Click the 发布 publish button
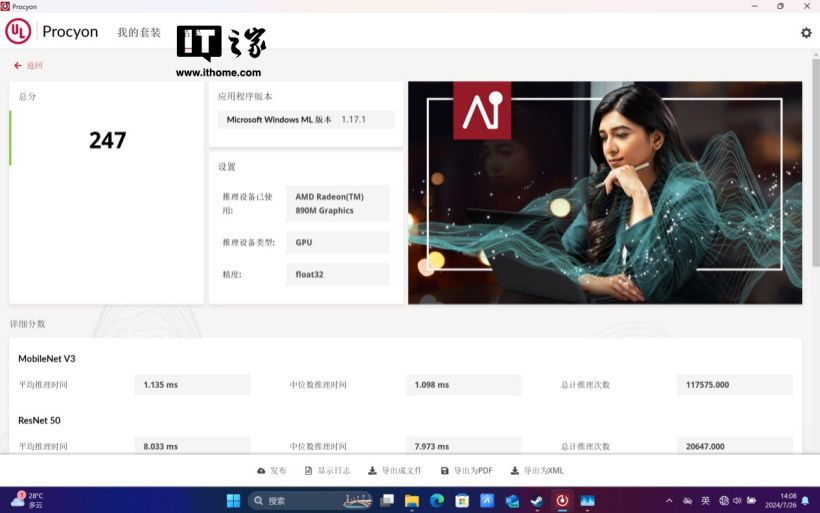 pyautogui.click(x=271, y=471)
